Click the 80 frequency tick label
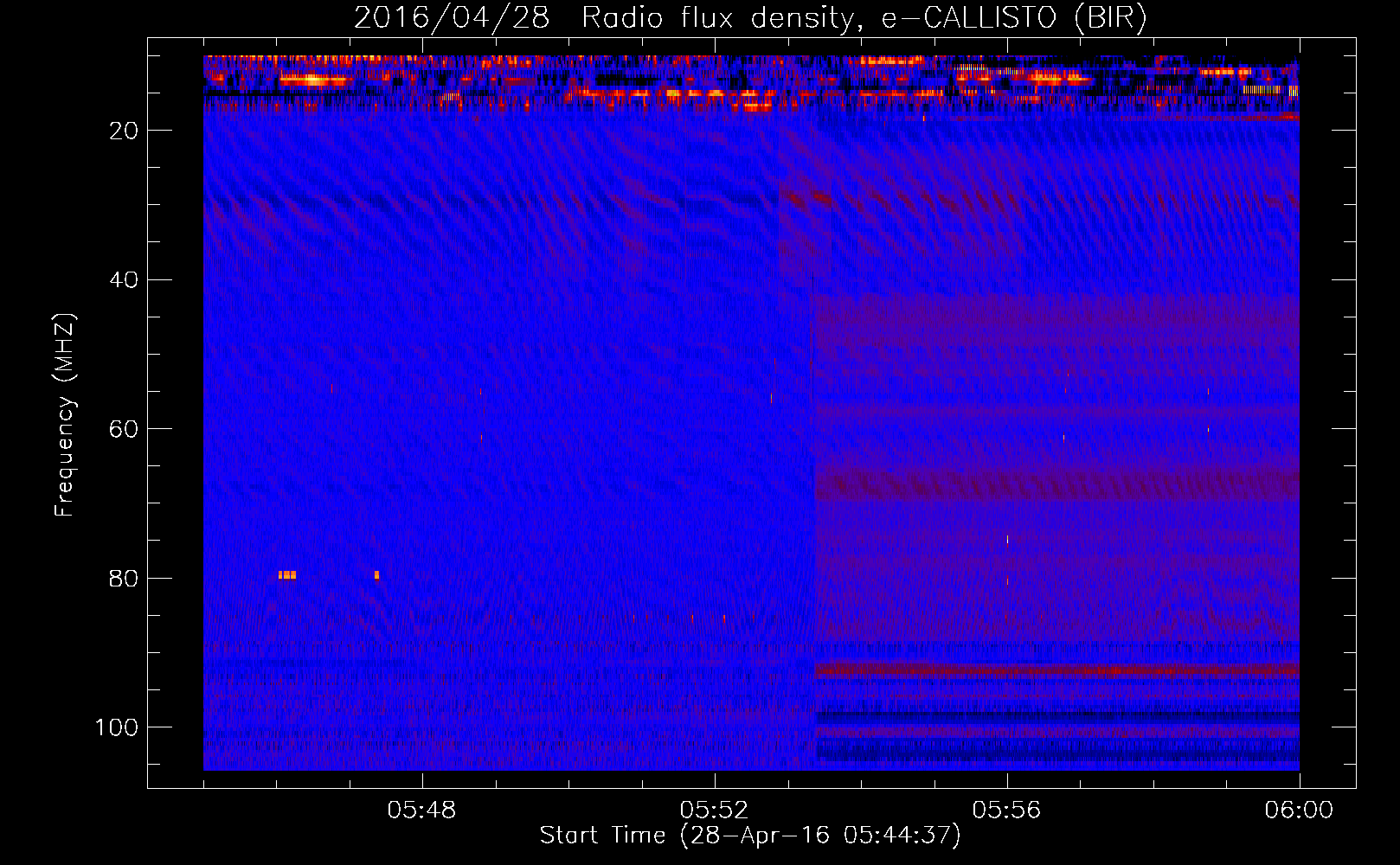 (125, 579)
